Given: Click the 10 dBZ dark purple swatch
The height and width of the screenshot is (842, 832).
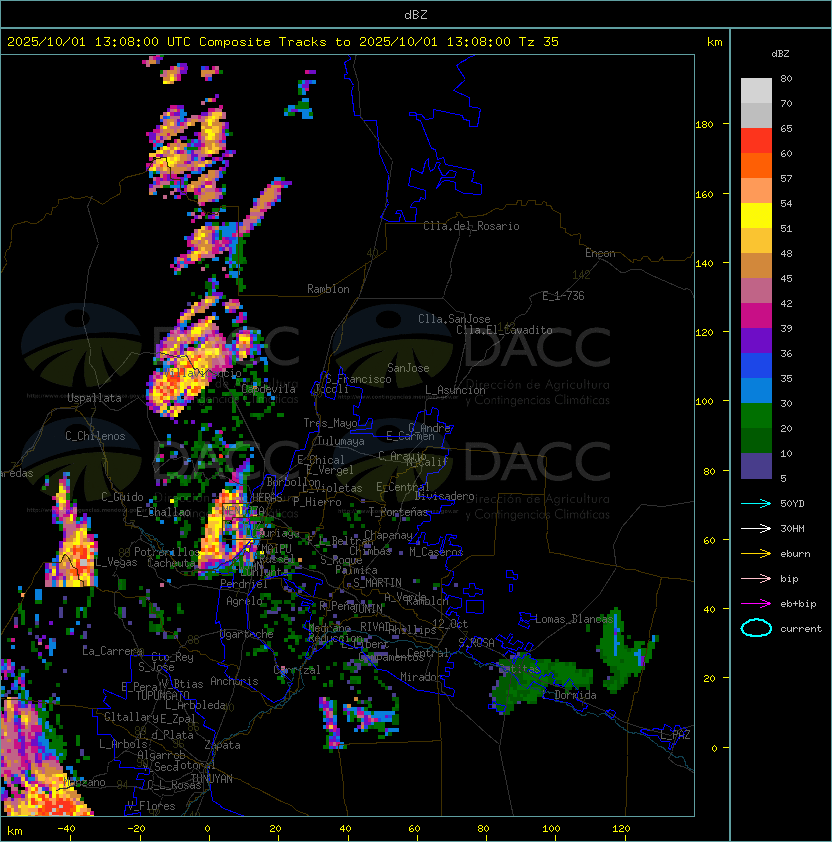Looking at the screenshot, I should [756, 466].
